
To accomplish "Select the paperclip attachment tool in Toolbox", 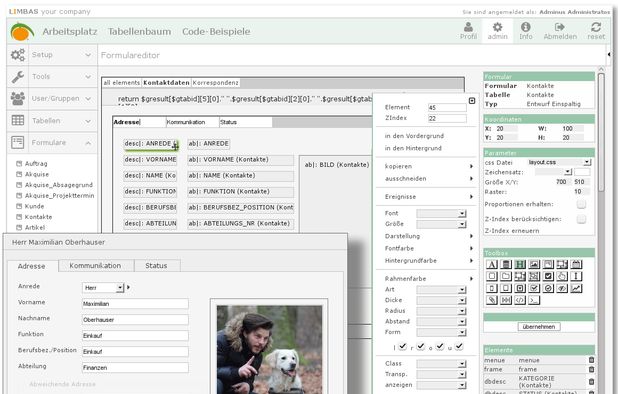I will point(492,300).
